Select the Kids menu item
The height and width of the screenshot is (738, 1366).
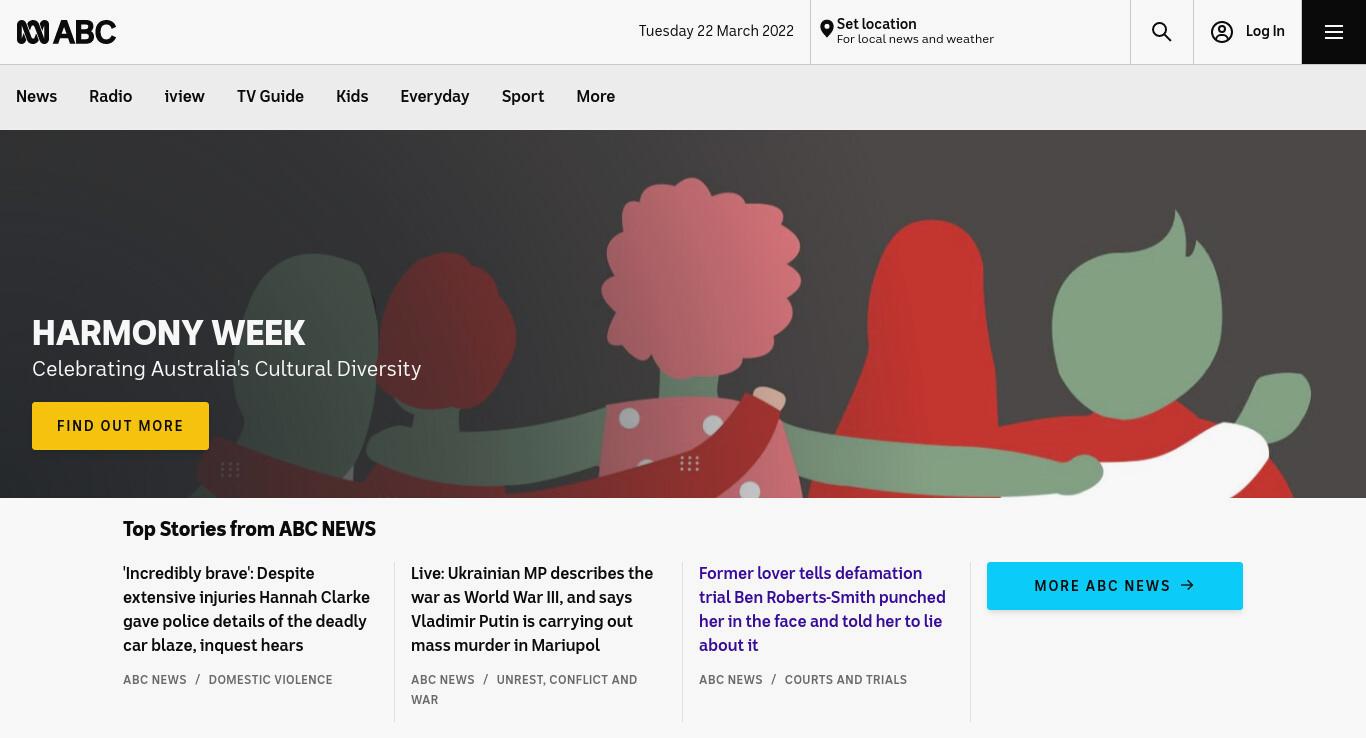(352, 97)
